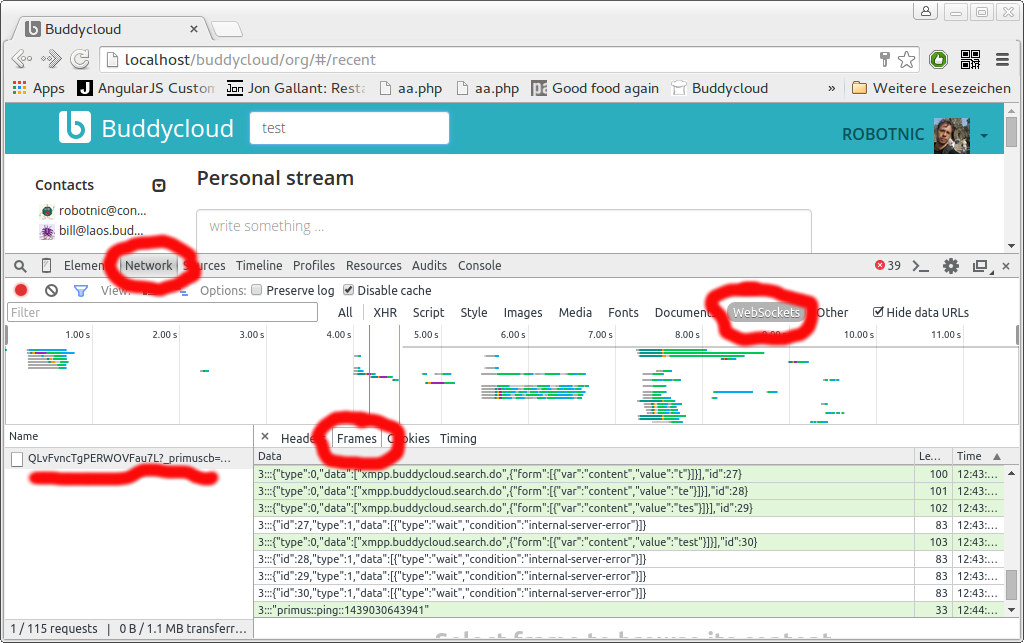Toggle the device mode phone icon
The height and width of the screenshot is (643, 1024).
point(46,266)
